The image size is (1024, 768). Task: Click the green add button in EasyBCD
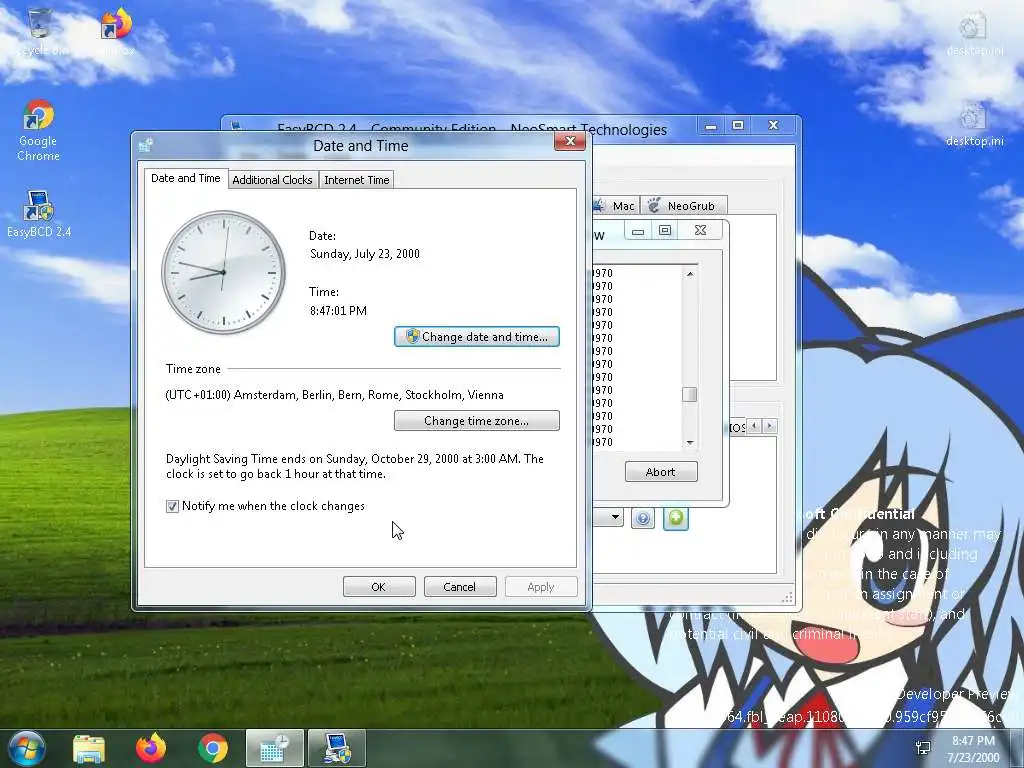pyautogui.click(x=676, y=519)
